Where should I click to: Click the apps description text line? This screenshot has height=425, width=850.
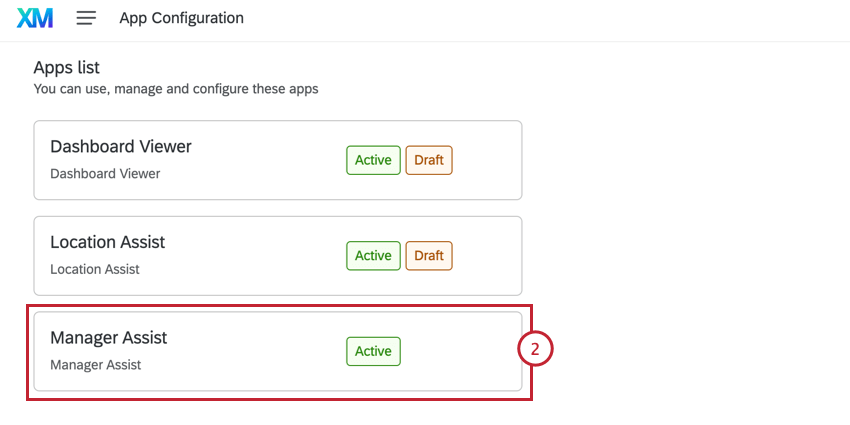pos(176,89)
